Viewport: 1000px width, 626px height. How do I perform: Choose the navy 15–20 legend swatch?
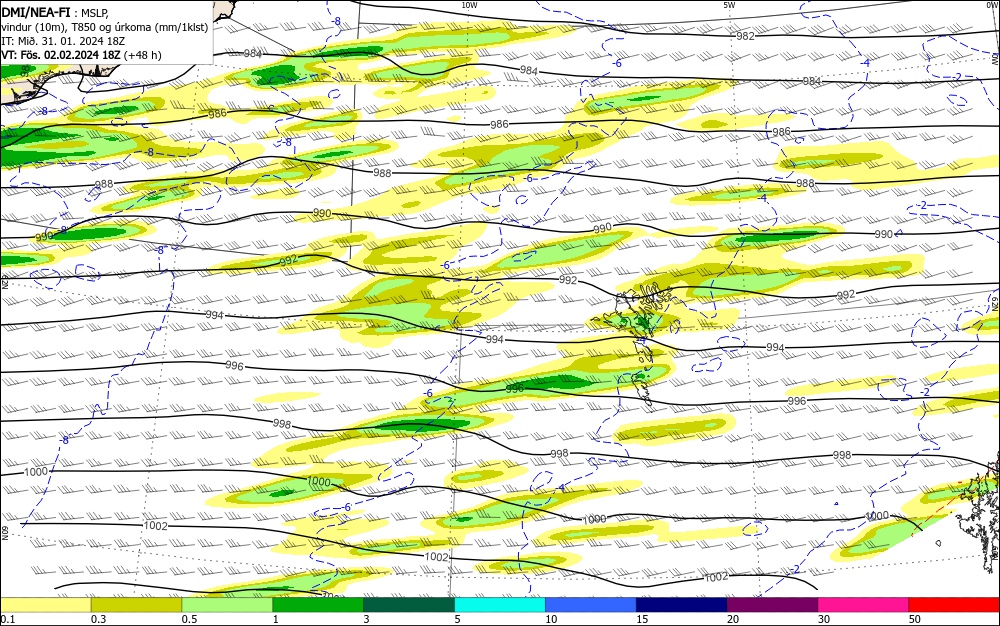click(x=682, y=605)
